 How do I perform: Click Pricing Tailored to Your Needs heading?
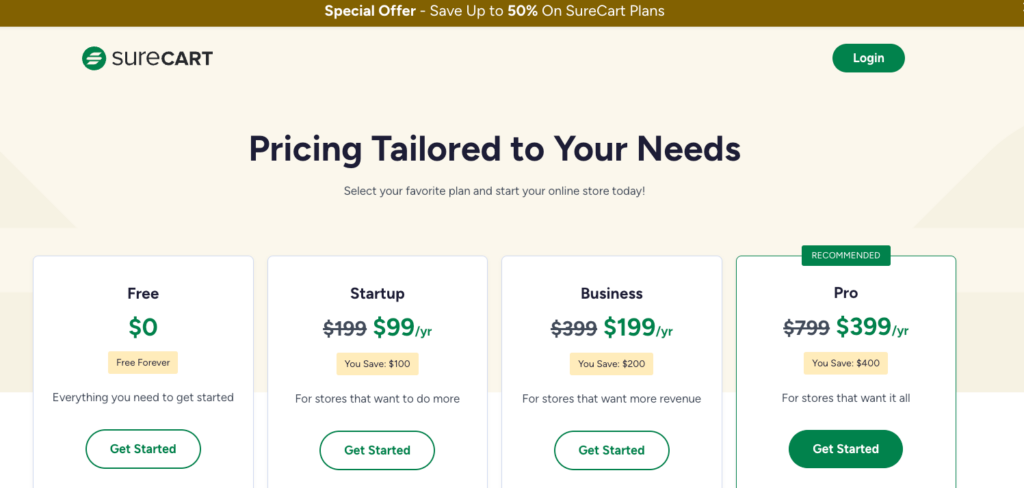pos(494,149)
